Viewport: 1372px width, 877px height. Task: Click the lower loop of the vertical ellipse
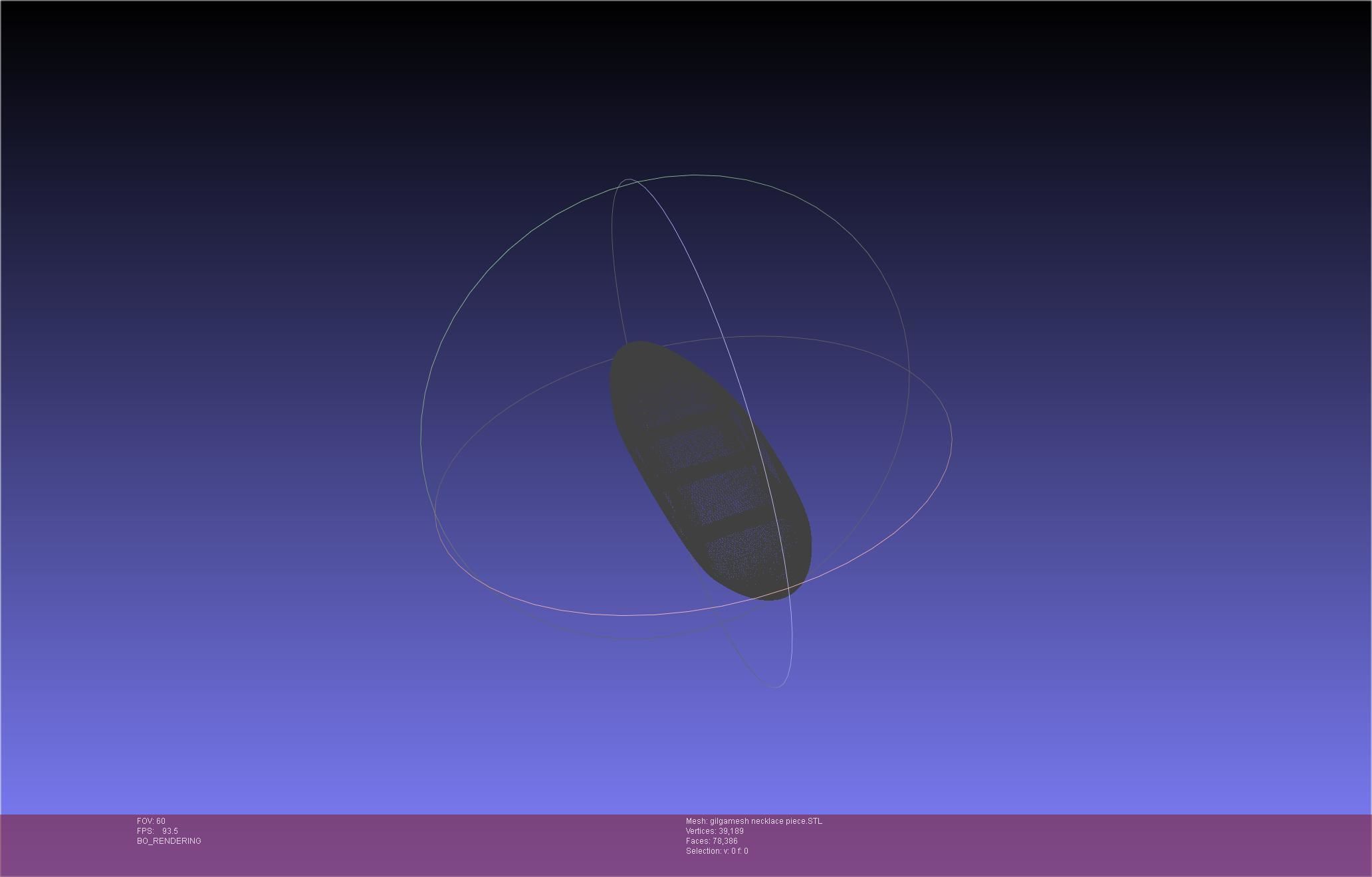[775, 687]
